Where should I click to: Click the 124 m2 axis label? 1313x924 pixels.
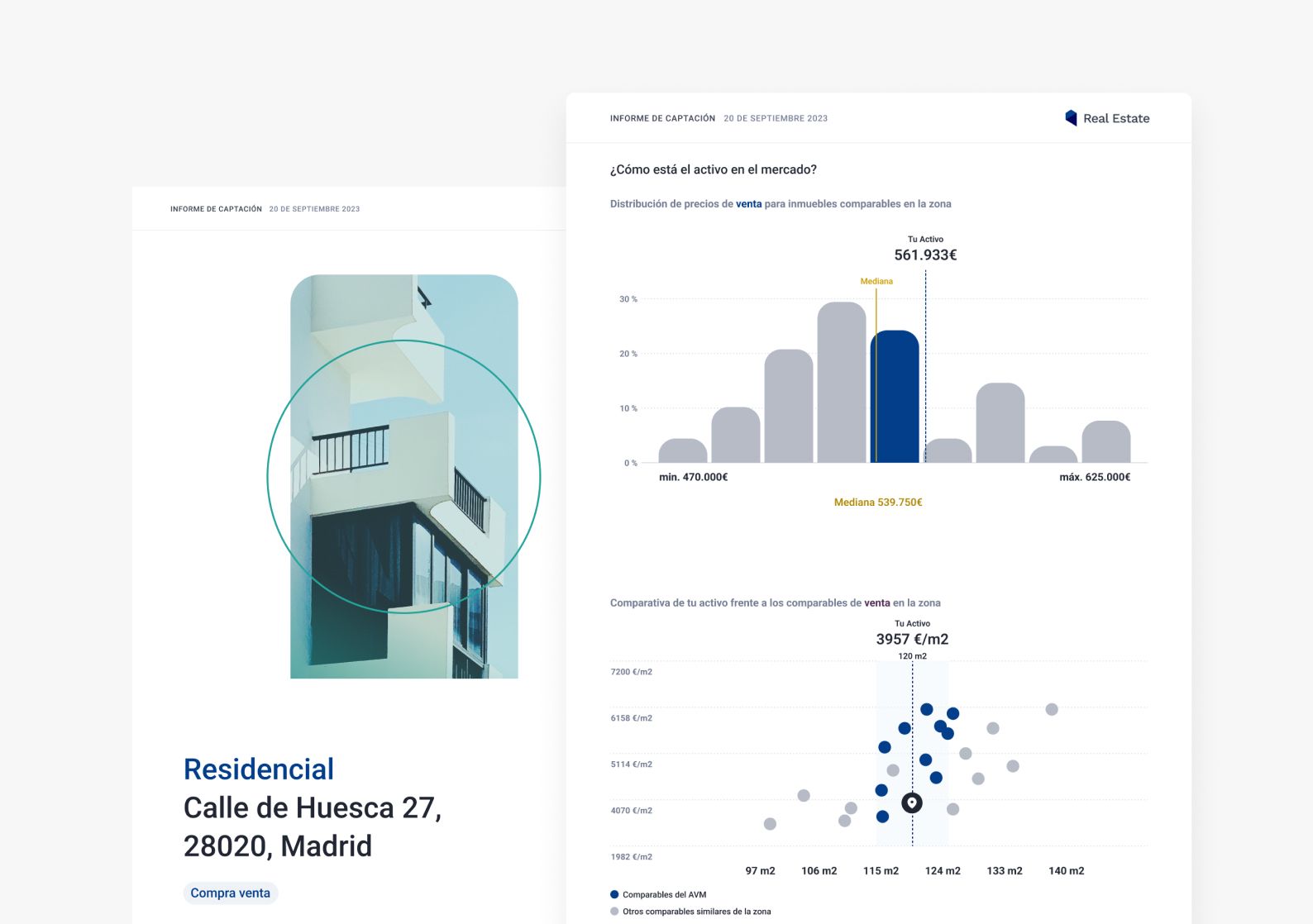(x=943, y=871)
